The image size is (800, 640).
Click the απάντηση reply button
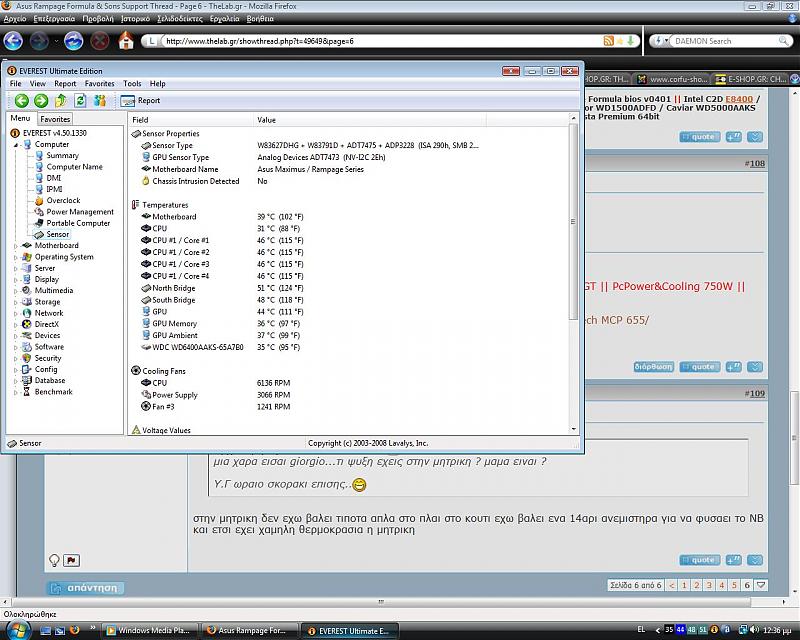click(x=85, y=588)
